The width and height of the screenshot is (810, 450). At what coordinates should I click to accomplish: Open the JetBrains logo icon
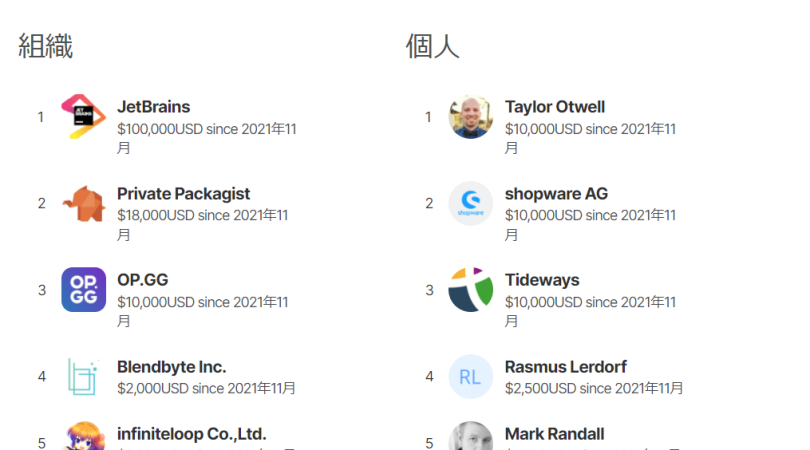[x=84, y=117]
